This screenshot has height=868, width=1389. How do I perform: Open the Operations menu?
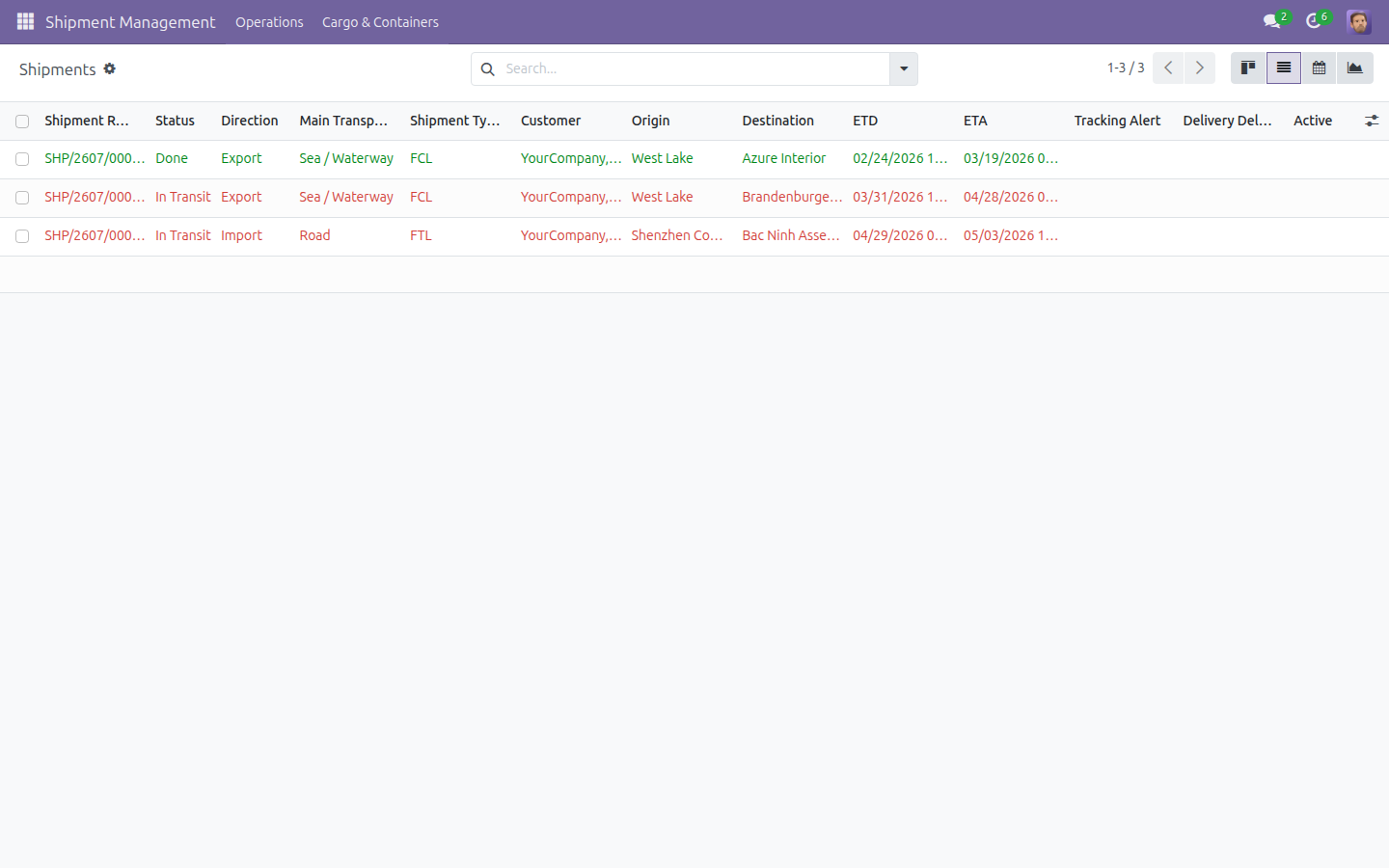pos(269,22)
